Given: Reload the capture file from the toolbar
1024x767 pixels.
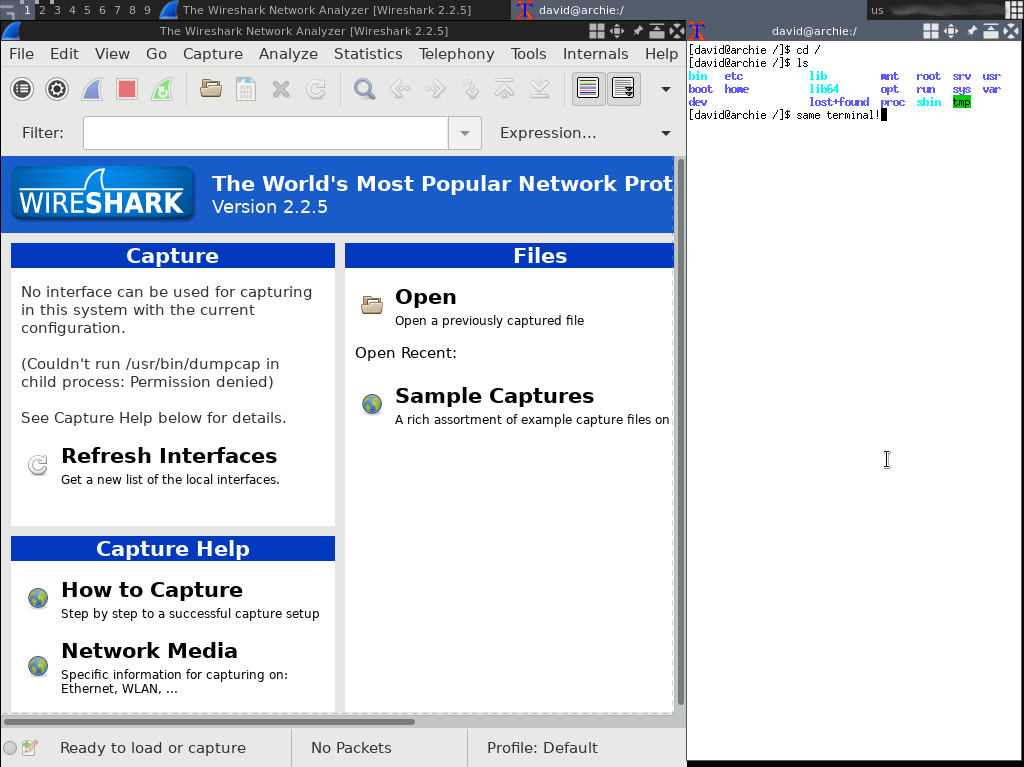Looking at the screenshot, I should [316, 89].
